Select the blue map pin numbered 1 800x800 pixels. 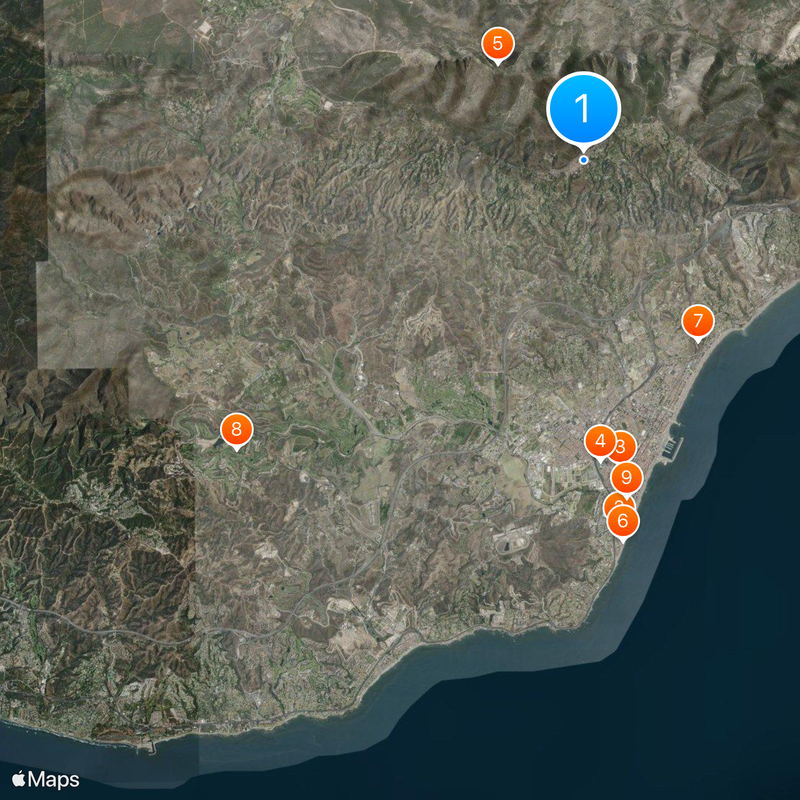(x=581, y=107)
